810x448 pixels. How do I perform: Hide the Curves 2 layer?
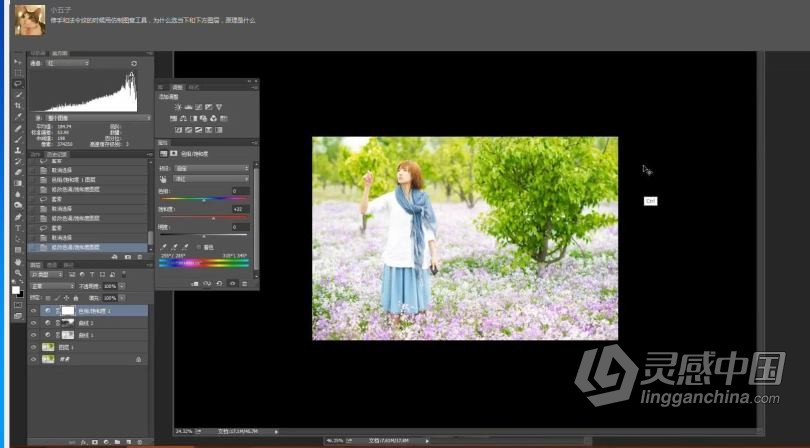click(x=34, y=323)
